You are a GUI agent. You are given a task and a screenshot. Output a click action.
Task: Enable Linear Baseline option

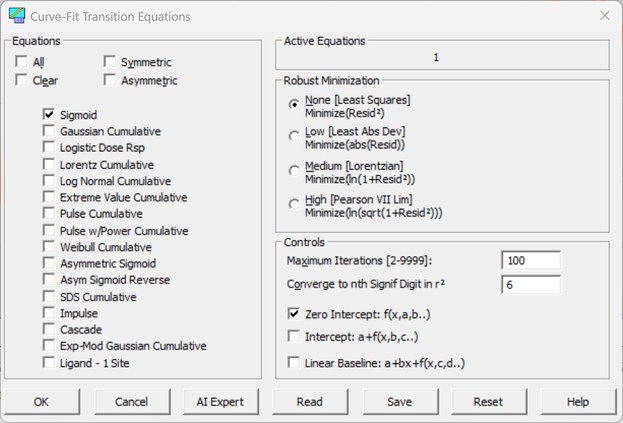(x=294, y=362)
